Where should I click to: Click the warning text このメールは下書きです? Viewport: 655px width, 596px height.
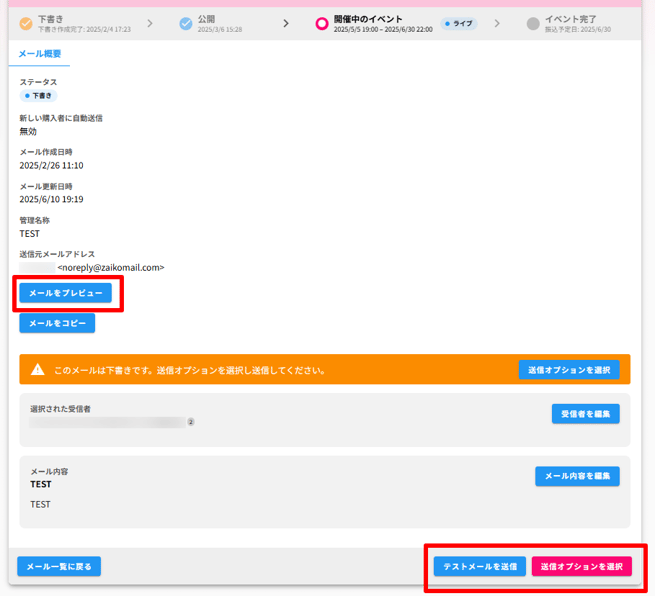190,370
